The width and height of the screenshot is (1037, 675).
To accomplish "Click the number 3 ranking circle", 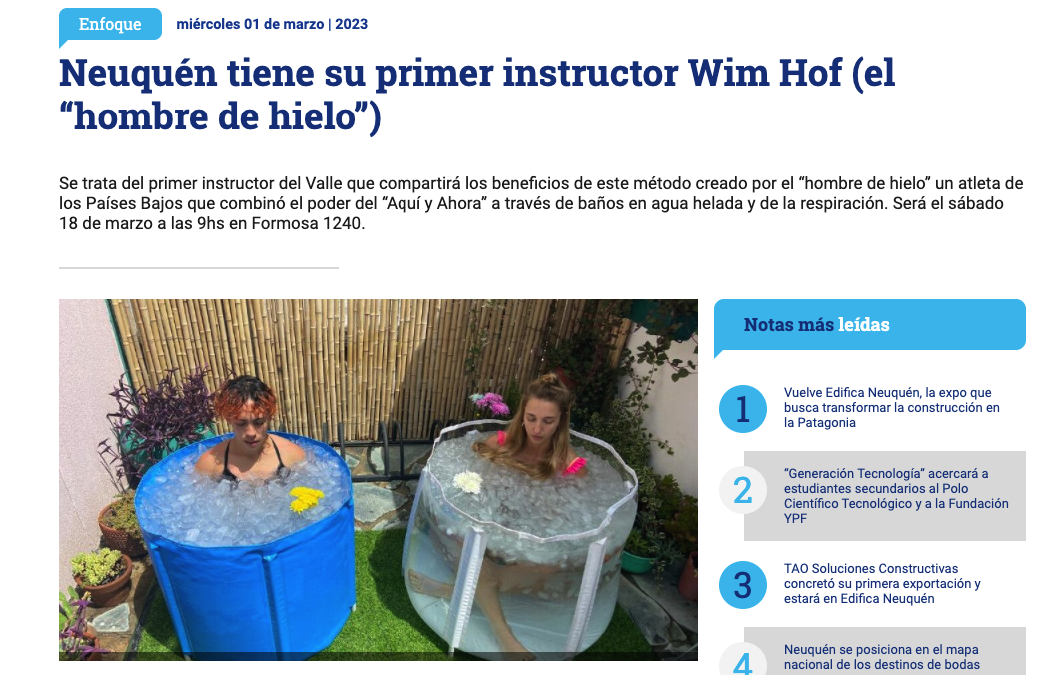I will pyautogui.click(x=743, y=584).
